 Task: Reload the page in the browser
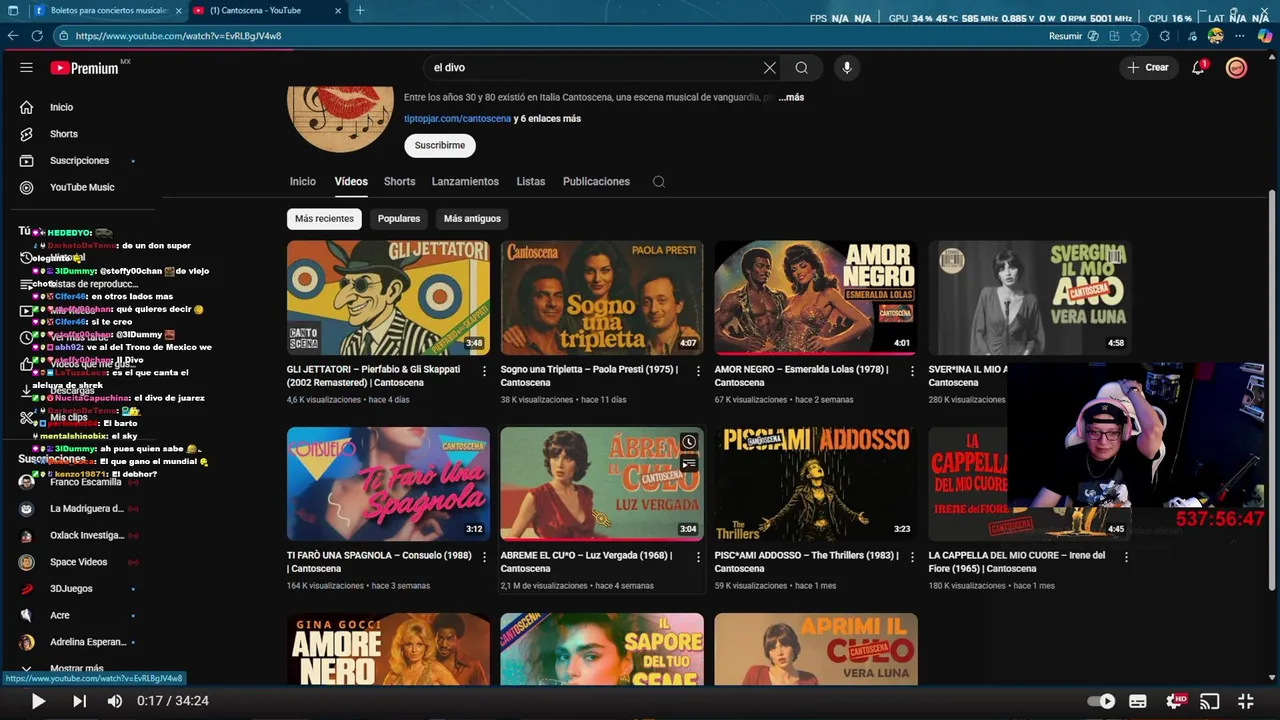click(x=37, y=36)
